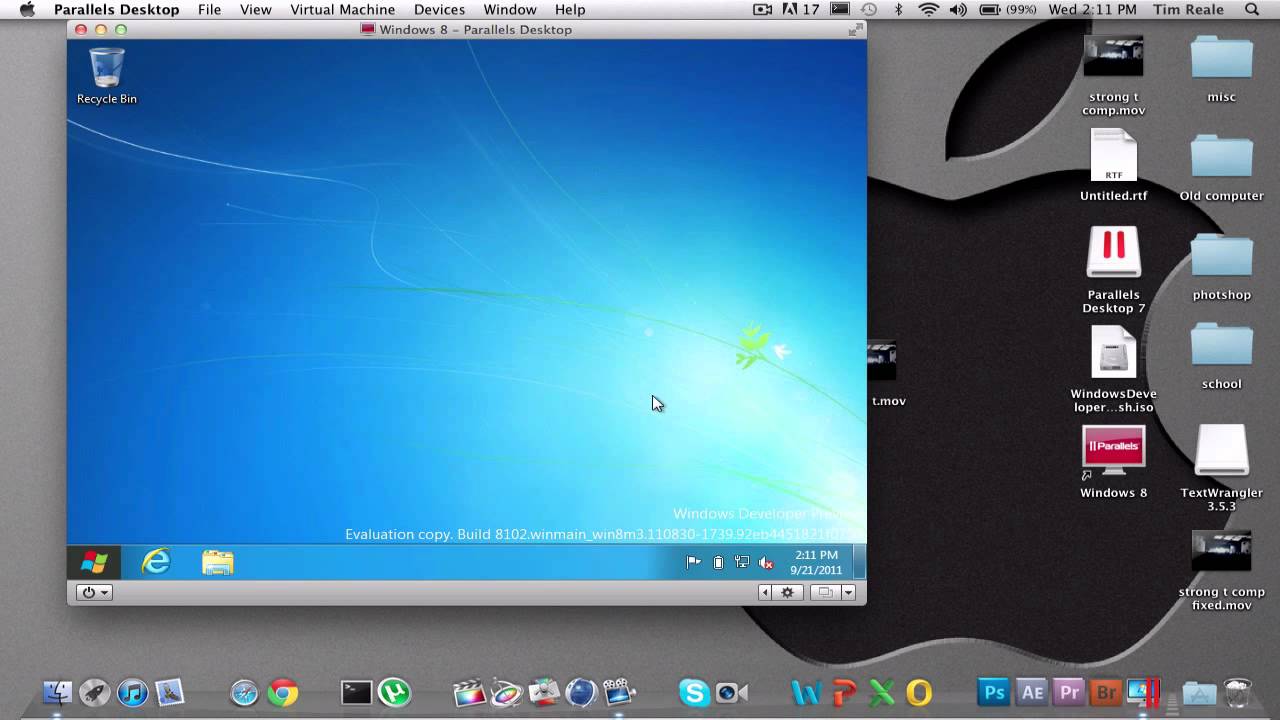Open the Recycle Bin on Windows desktop
The width and height of the screenshot is (1280, 720).
pyautogui.click(x=107, y=77)
